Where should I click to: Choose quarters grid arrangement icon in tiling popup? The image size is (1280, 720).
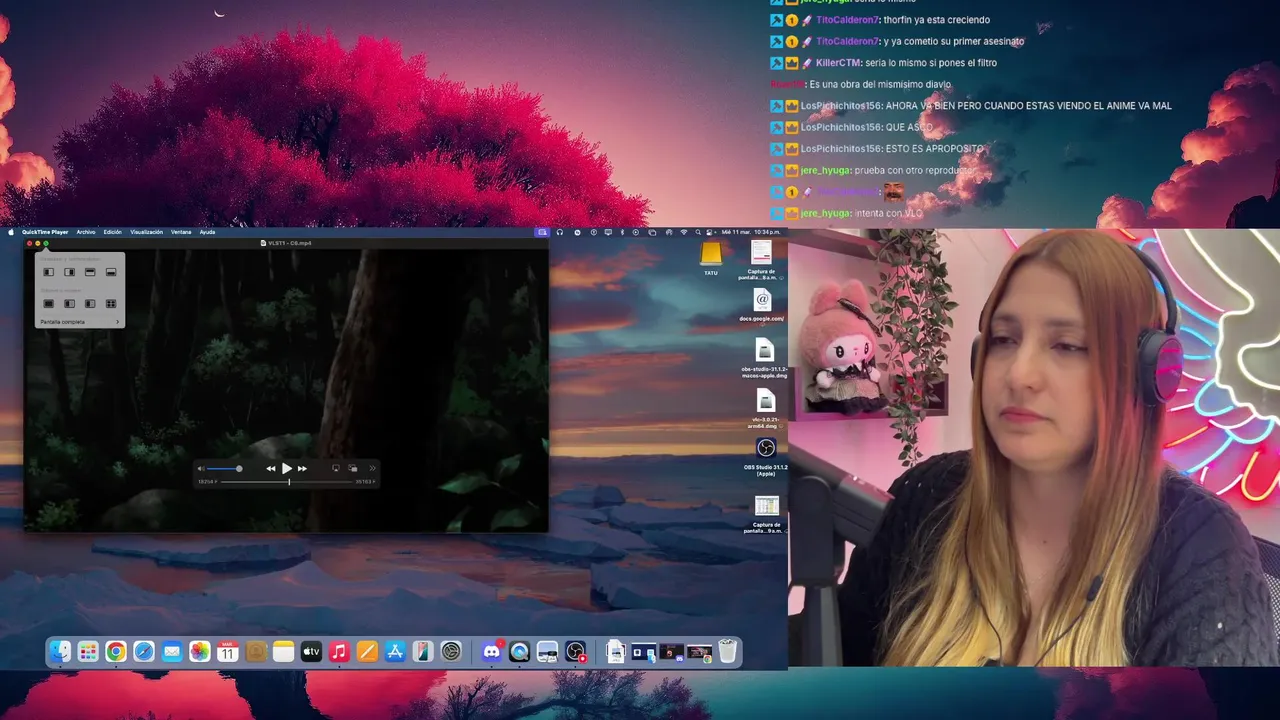(111, 303)
